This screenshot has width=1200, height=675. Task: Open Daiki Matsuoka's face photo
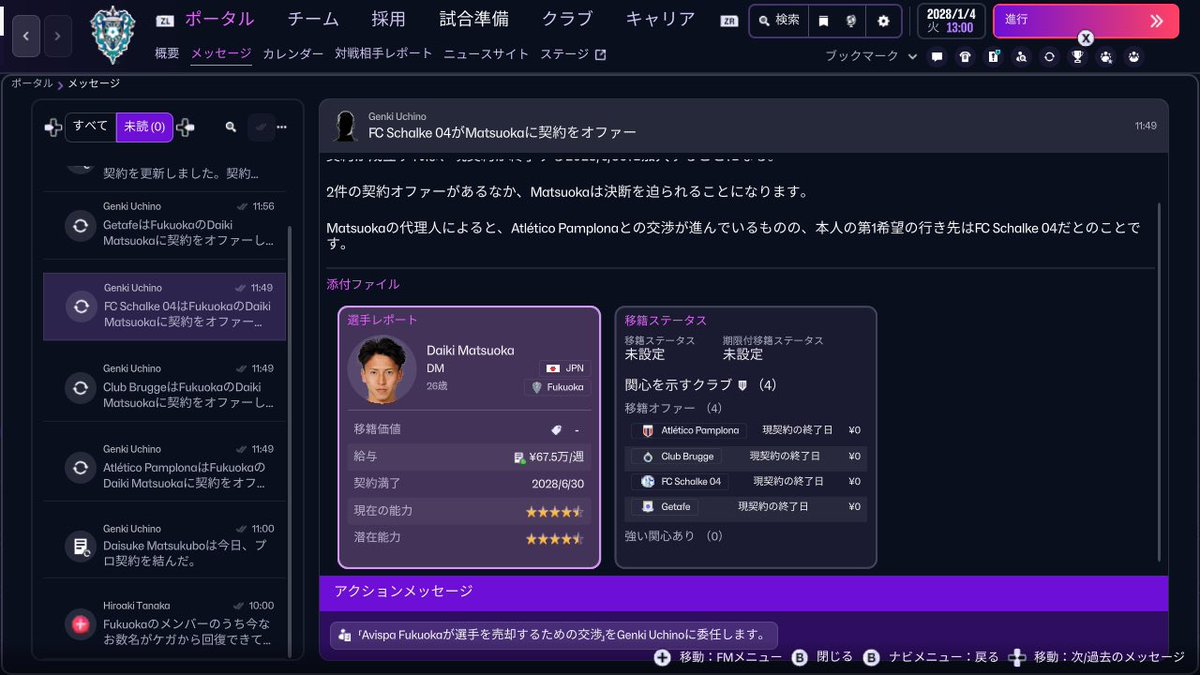382,369
